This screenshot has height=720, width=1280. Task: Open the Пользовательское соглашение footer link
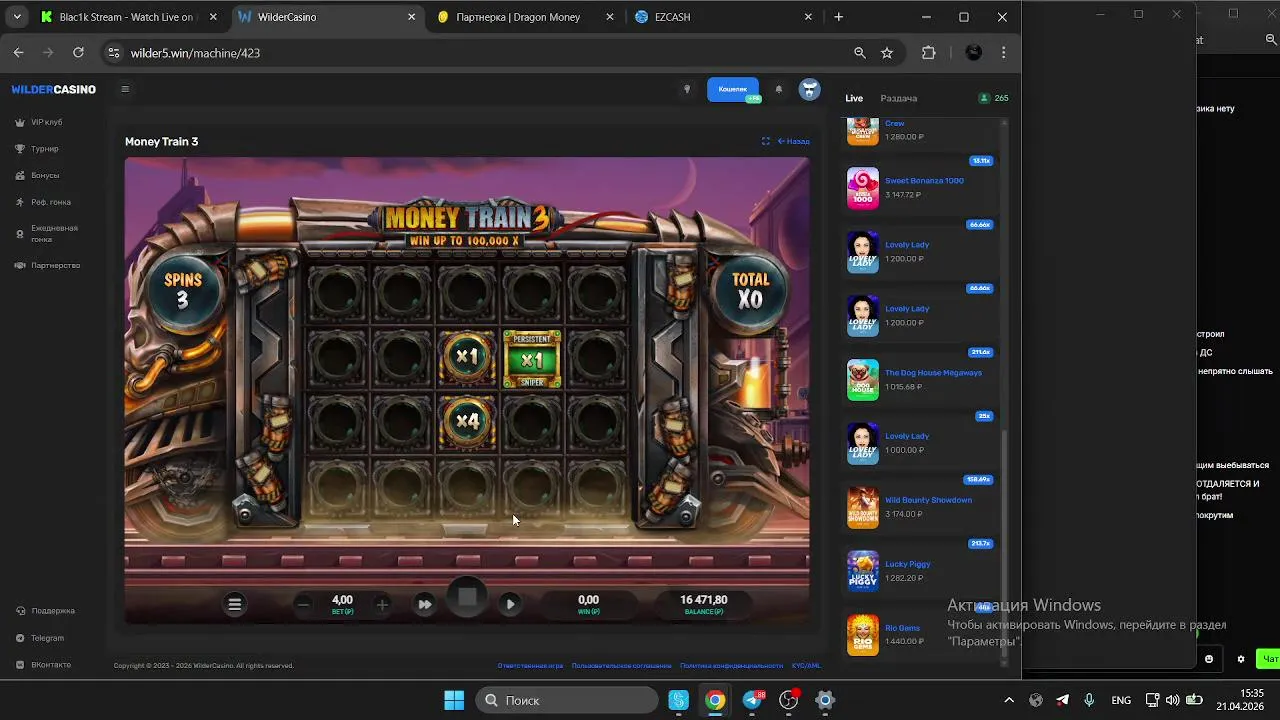(x=621, y=665)
